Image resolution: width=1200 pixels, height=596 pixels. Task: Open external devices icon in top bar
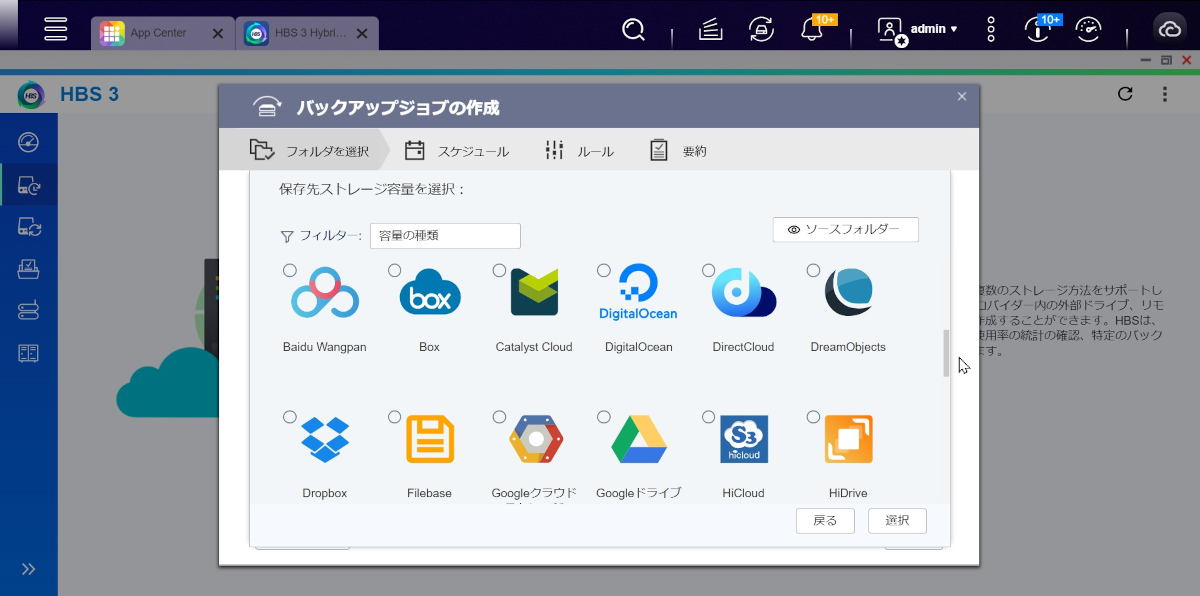coord(759,30)
